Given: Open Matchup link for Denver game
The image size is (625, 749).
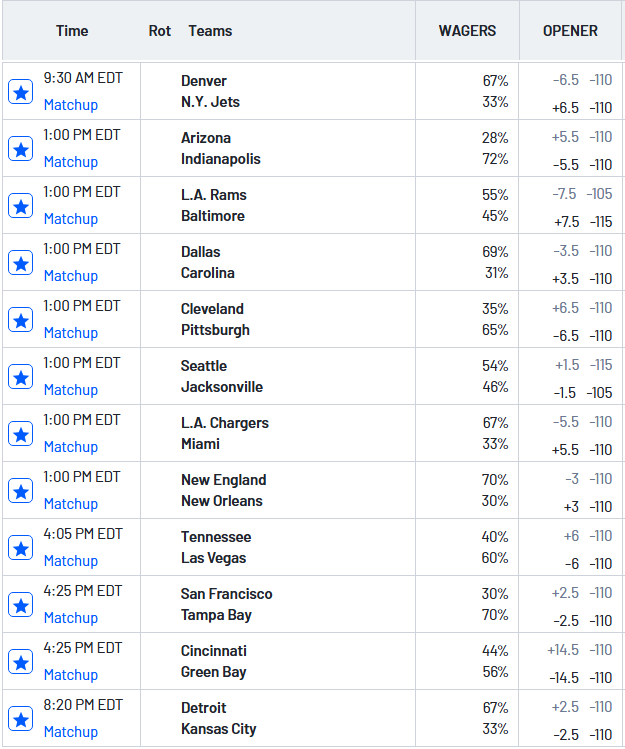Looking at the screenshot, I should point(70,105).
